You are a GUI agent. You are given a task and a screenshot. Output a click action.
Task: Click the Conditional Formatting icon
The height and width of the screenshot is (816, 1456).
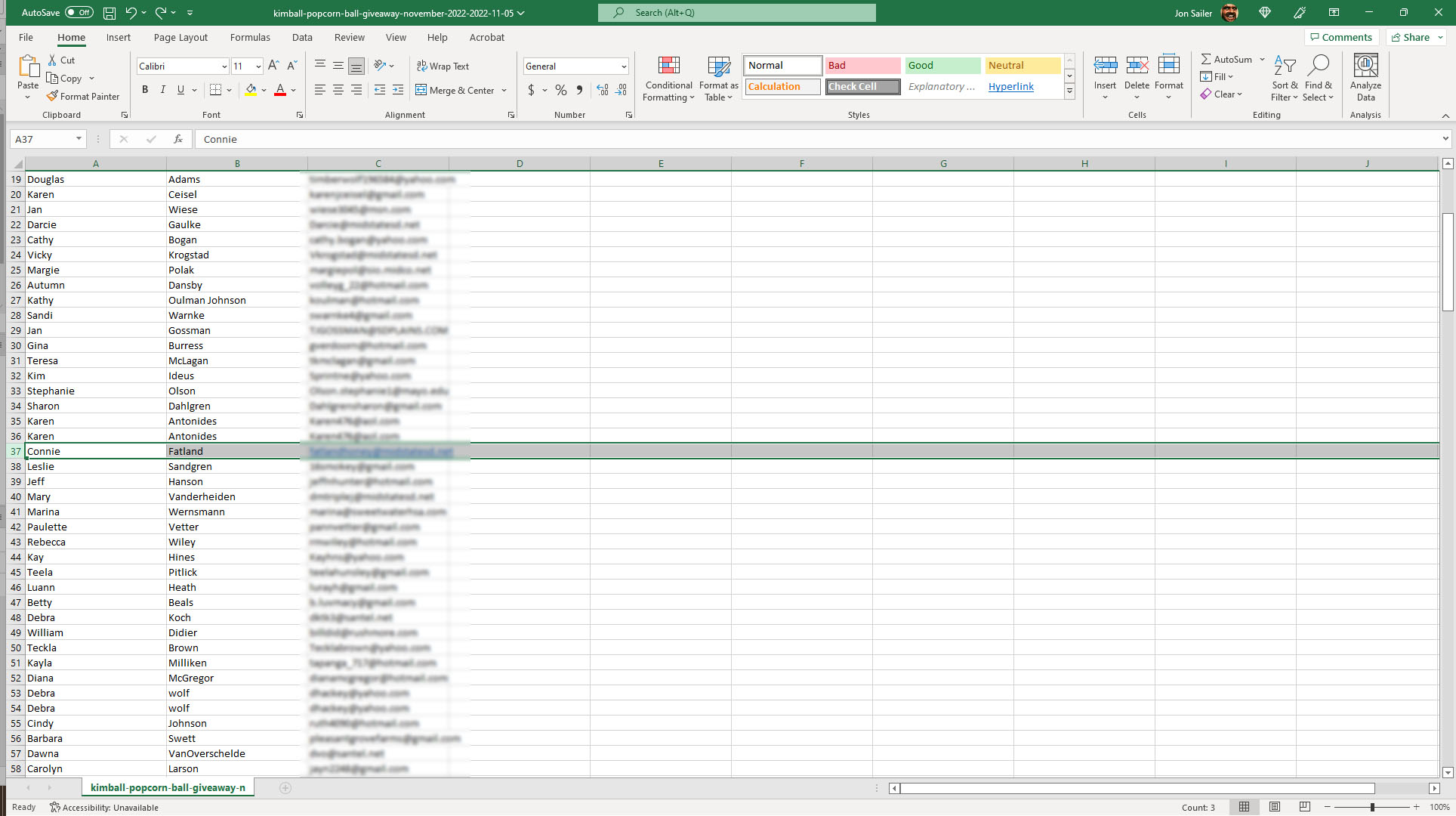click(x=668, y=66)
